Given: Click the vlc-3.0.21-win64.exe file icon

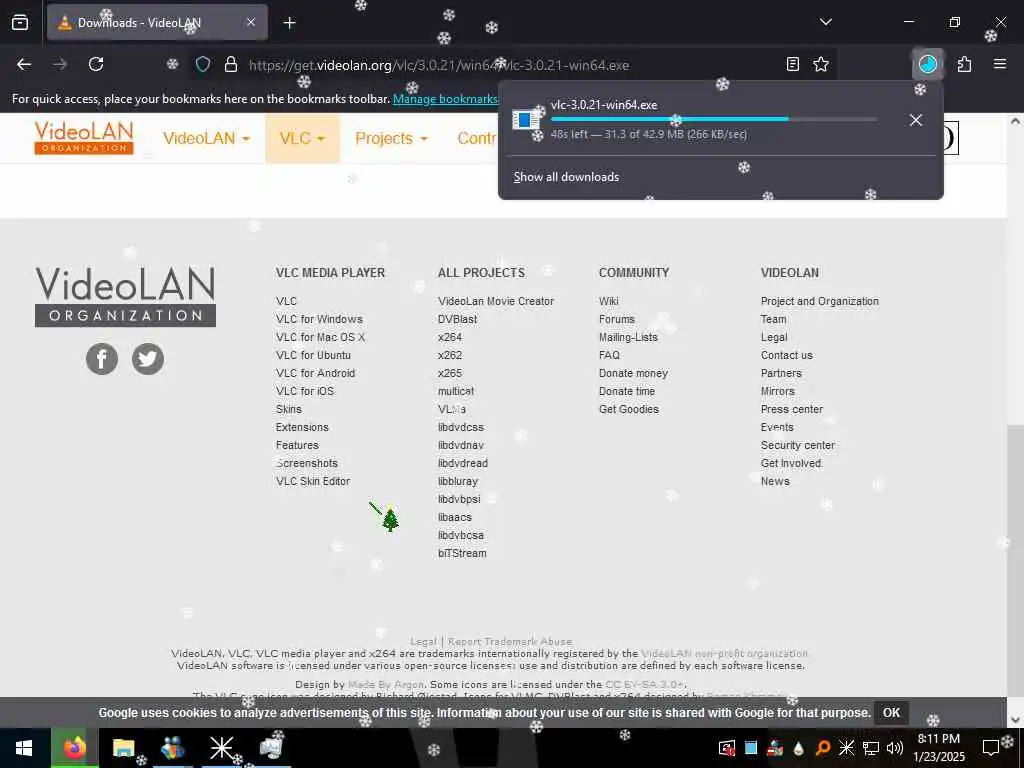Looking at the screenshot, I should pyautogui.click(x=526, y=120).
